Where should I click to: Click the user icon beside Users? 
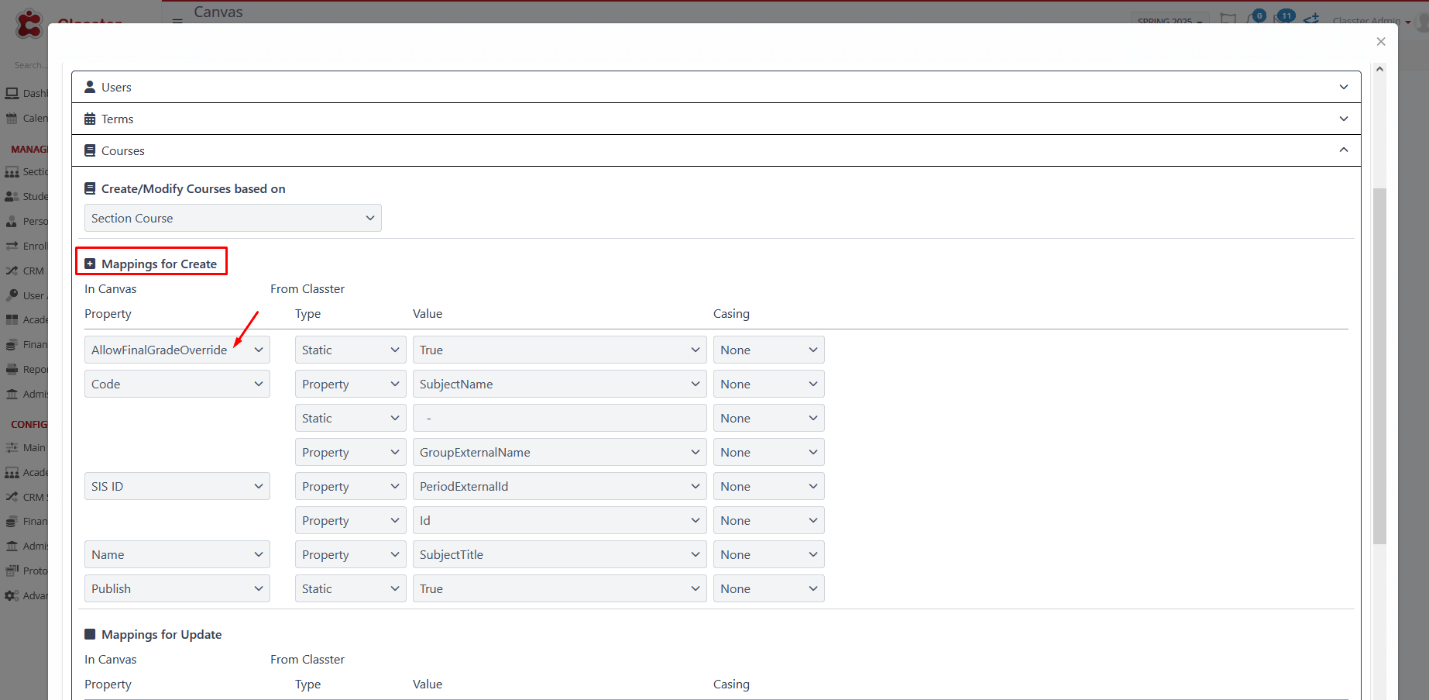click(90, 87)
